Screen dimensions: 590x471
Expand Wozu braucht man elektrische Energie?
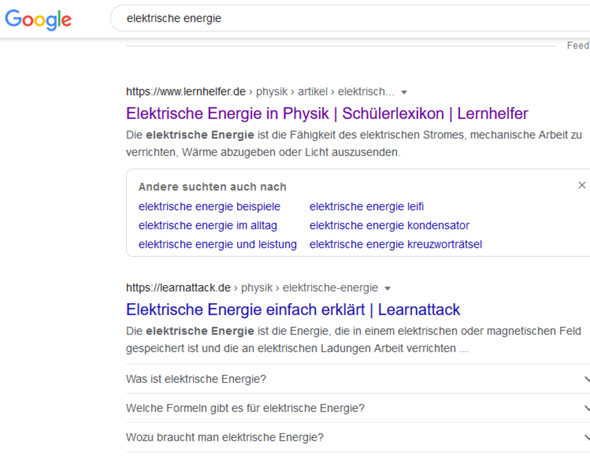(x=358, y=437)
